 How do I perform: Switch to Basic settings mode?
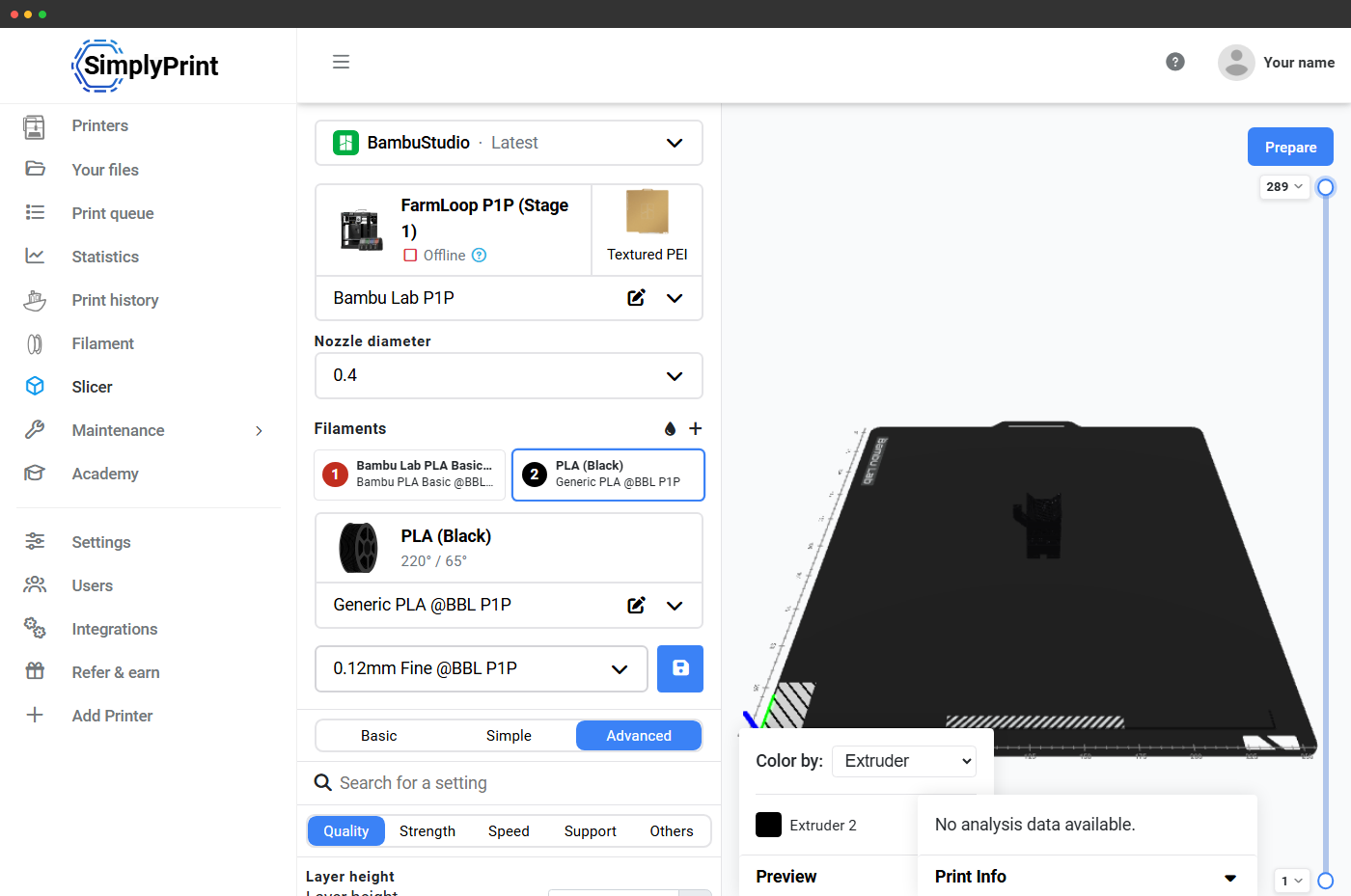click(379, 736)
